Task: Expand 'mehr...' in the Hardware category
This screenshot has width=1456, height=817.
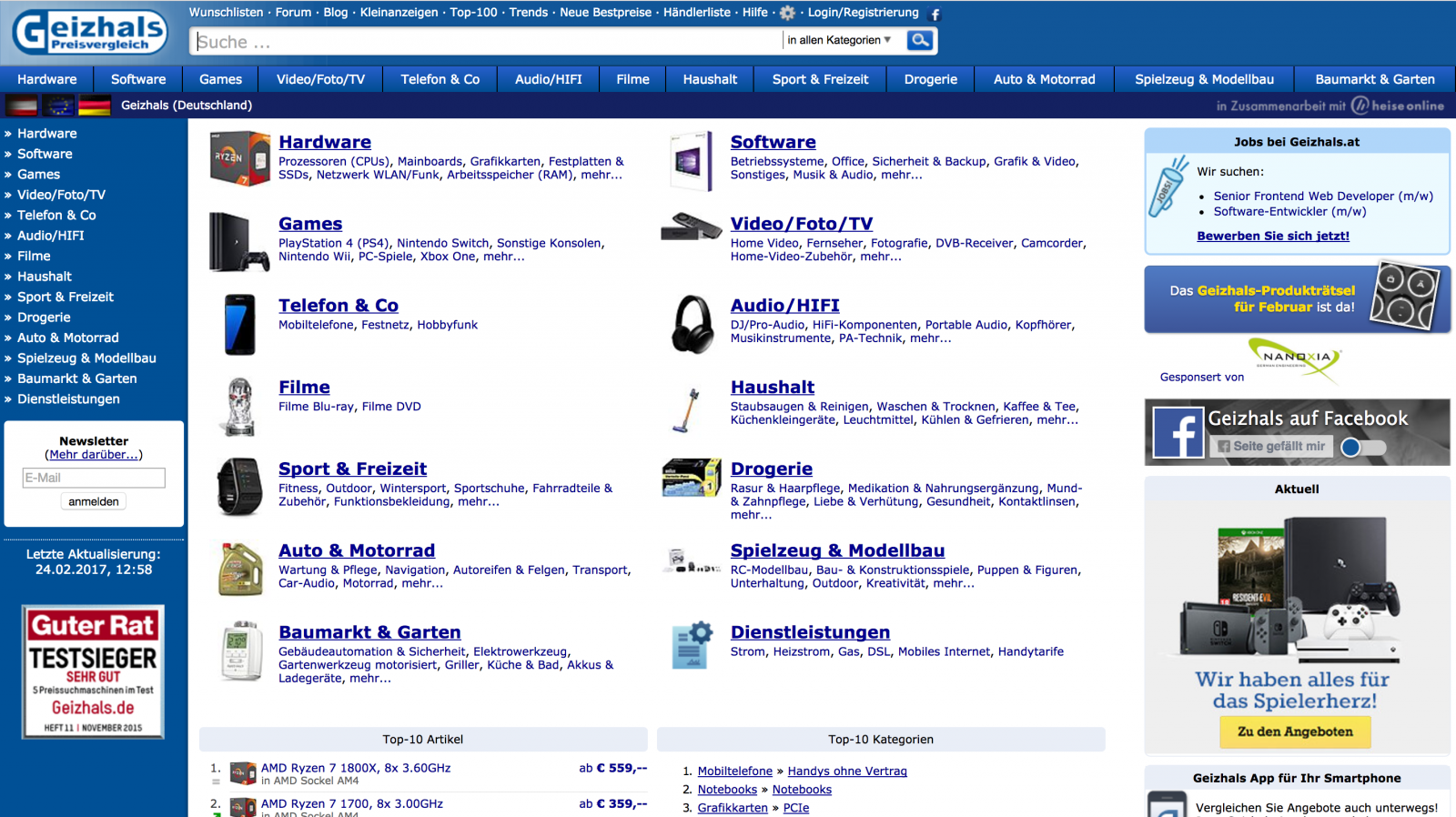Action: coord(602,175)
